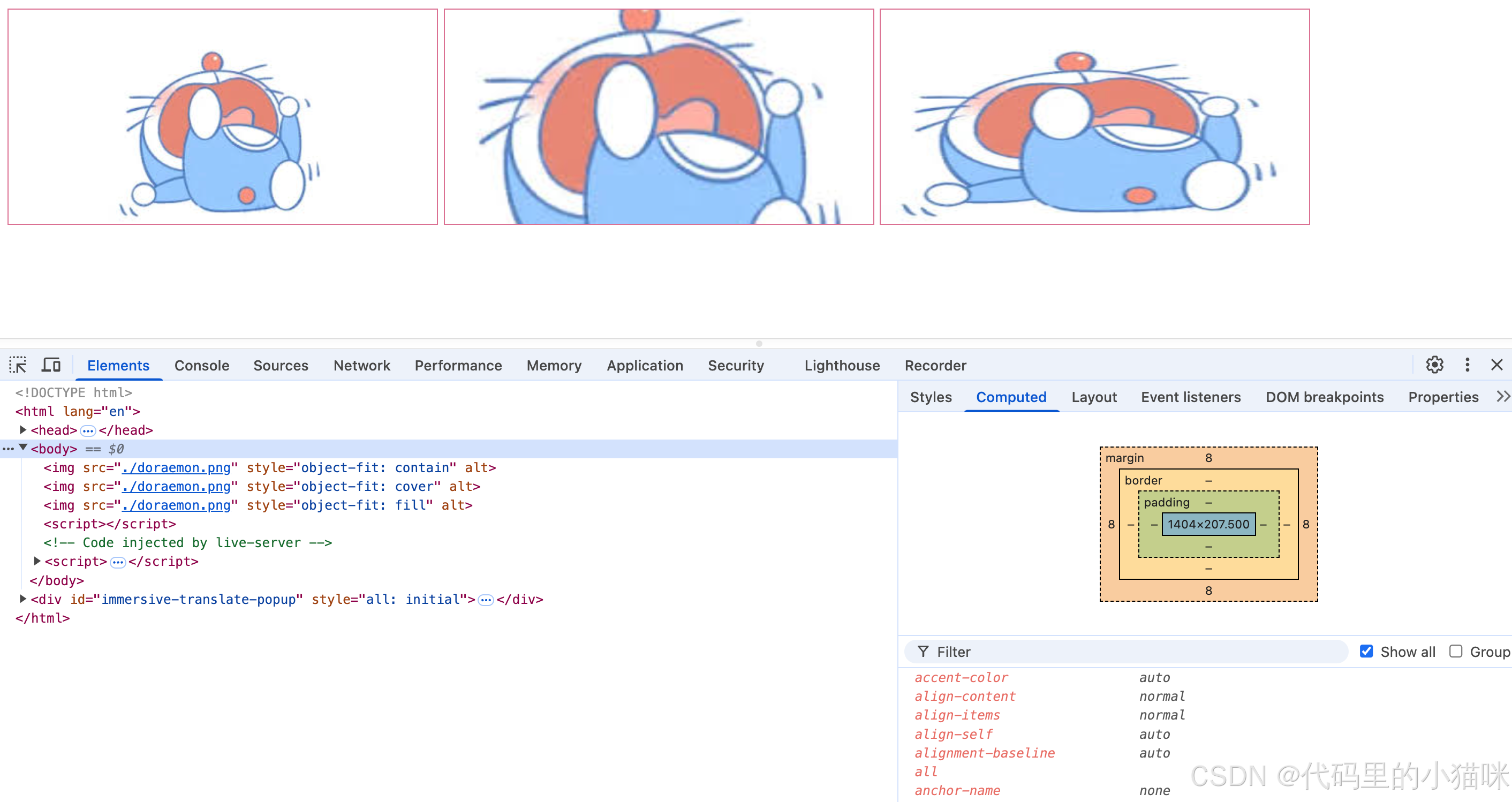Open DevTools settings gear
The height and width of the screenshot is (802, 1512).
[1434, 365]
